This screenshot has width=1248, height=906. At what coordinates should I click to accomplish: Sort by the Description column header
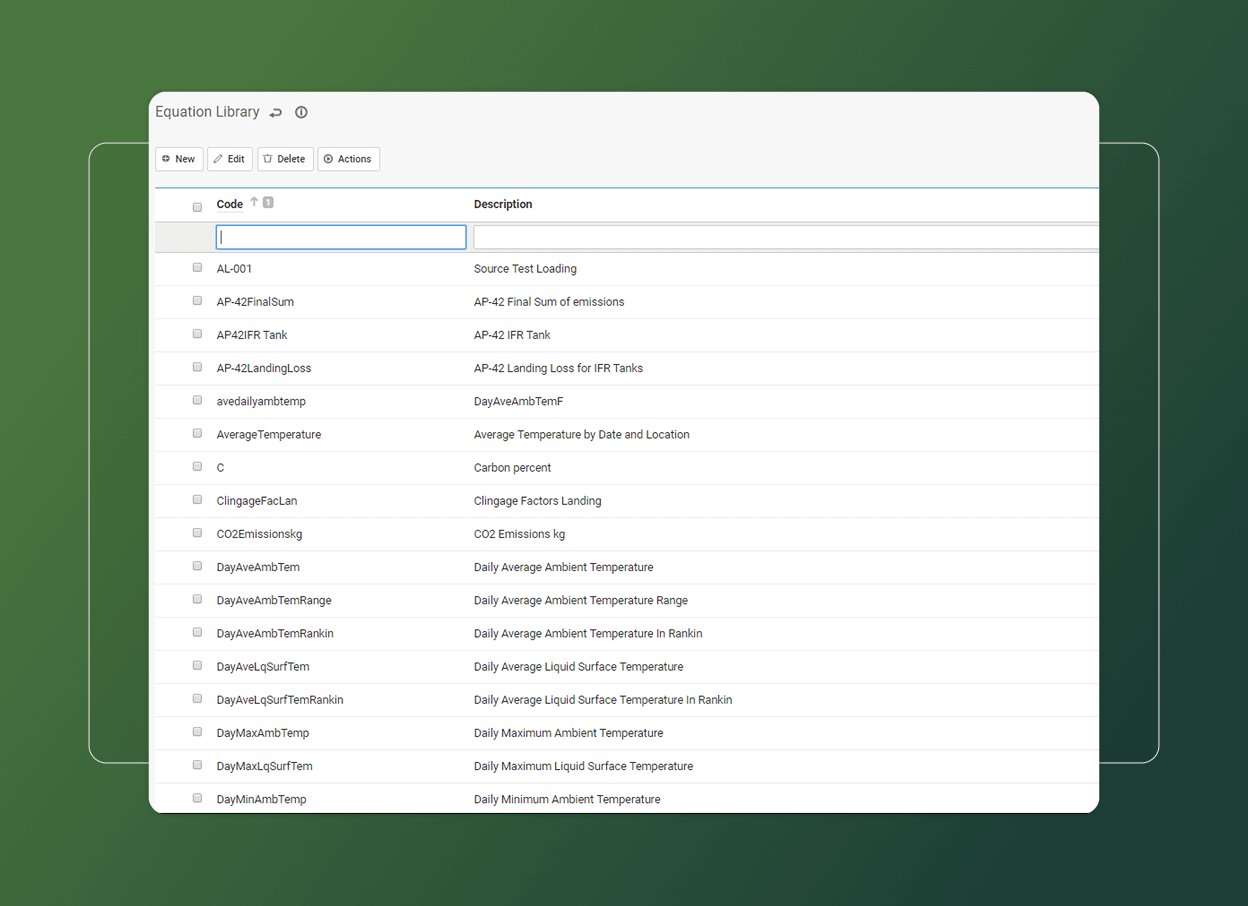pyautogui.click(x=503, y=204)
